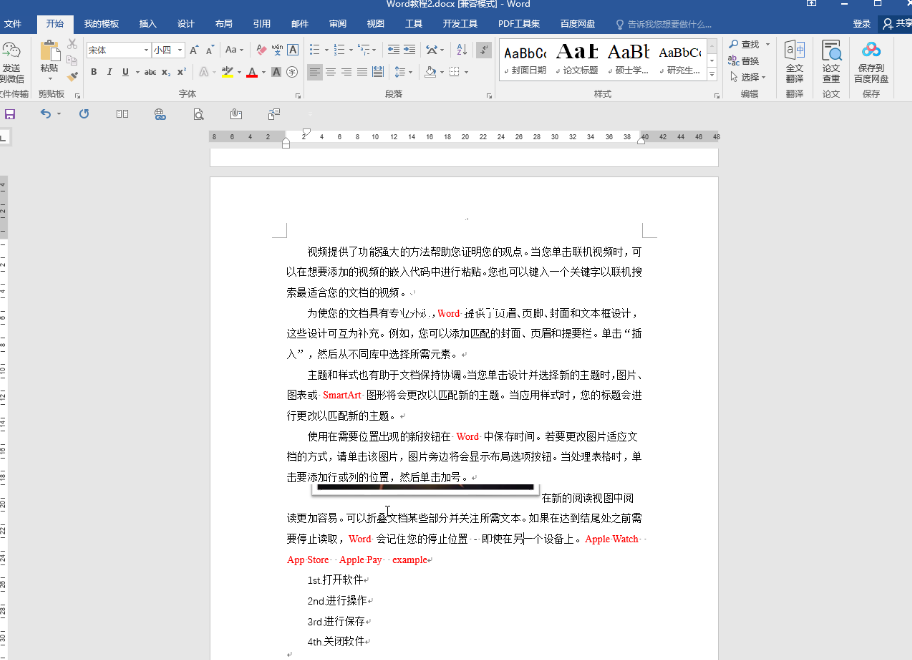This screenshot has width=912, height=660.
Task: Click the Send to WeChat (发送到微信) icon
Action: click(12, 51)
